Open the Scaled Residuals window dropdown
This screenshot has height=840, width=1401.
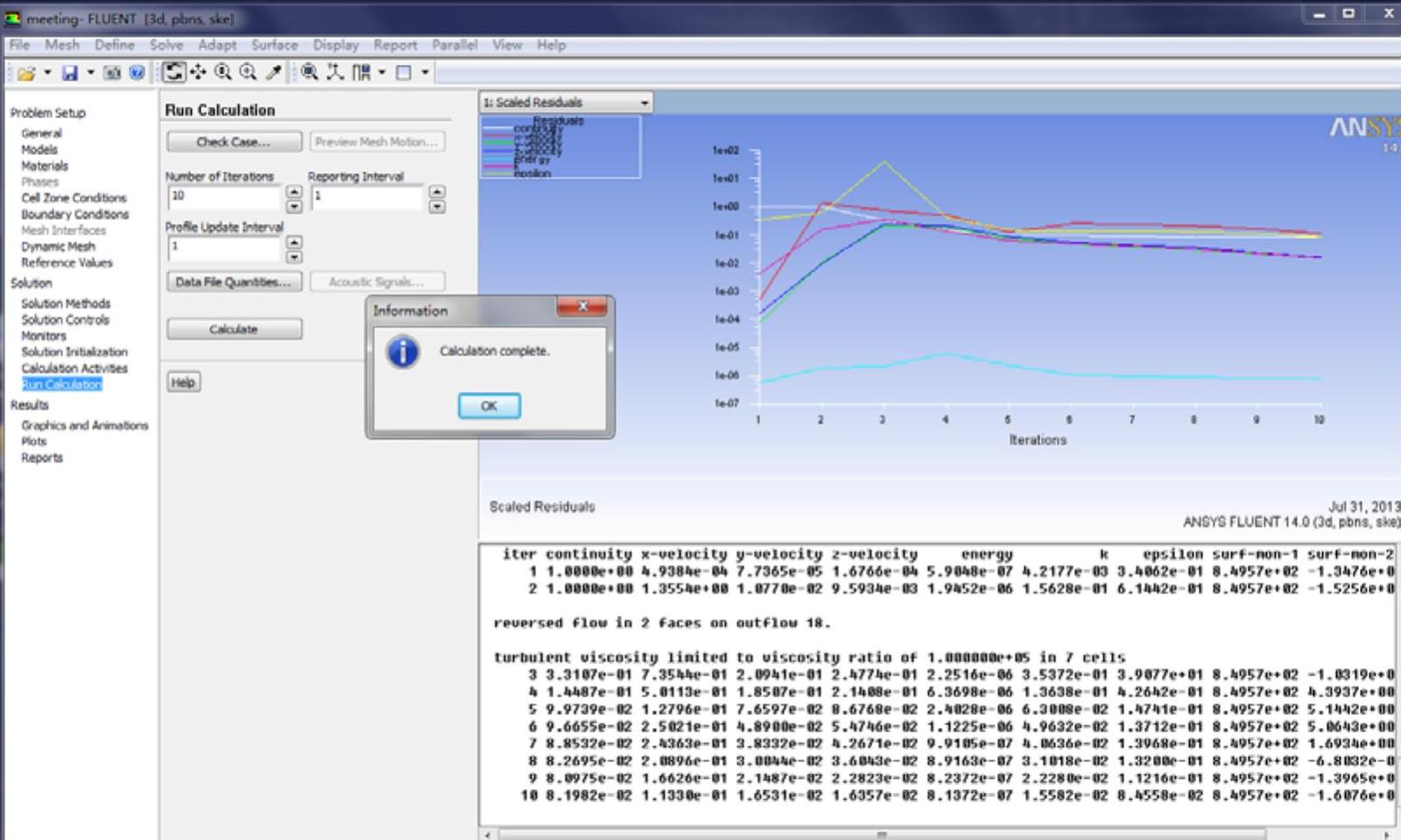pos(644,102)
